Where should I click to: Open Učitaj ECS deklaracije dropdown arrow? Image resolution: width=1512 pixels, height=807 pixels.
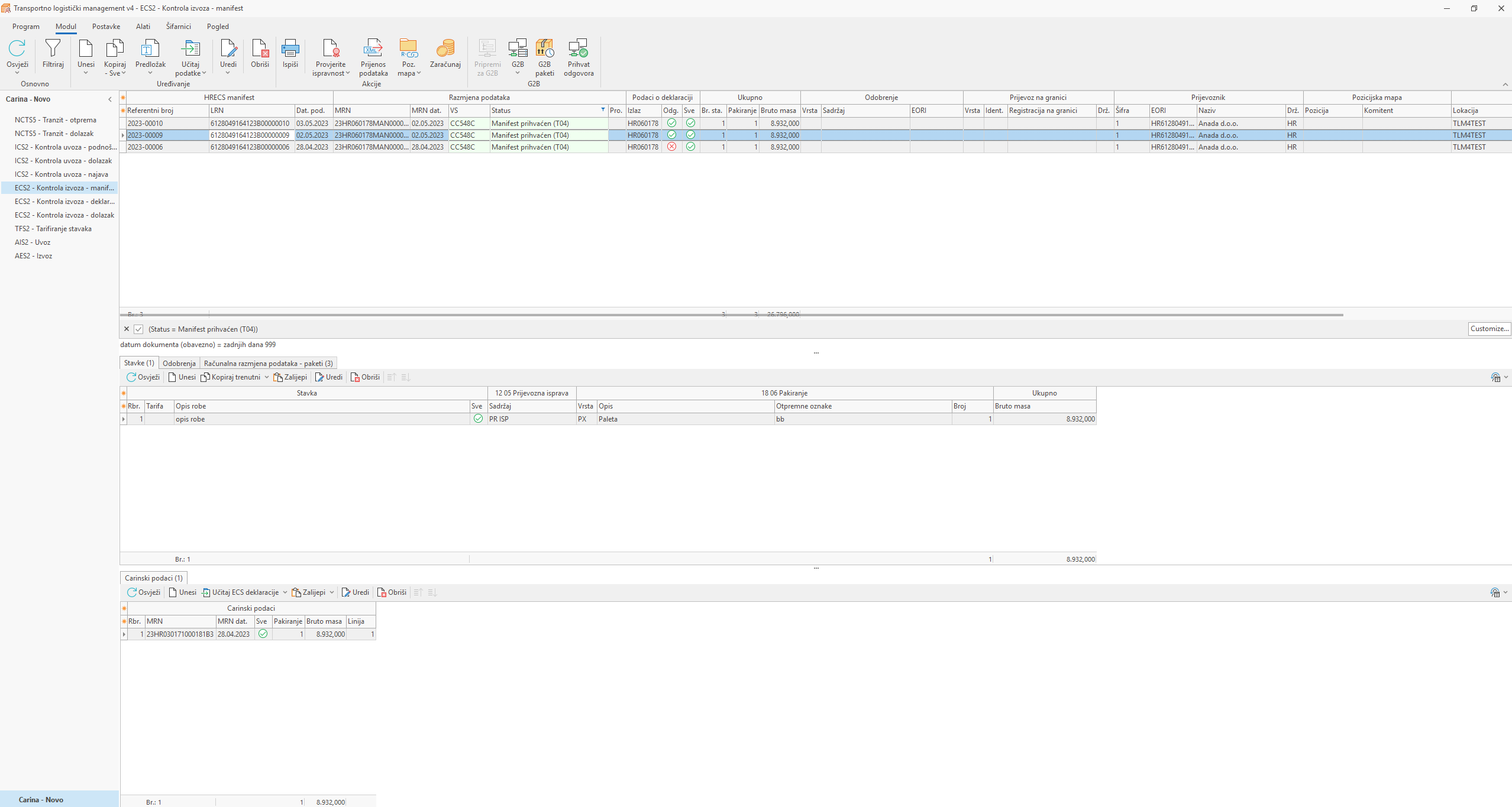(x=285, y=592)
